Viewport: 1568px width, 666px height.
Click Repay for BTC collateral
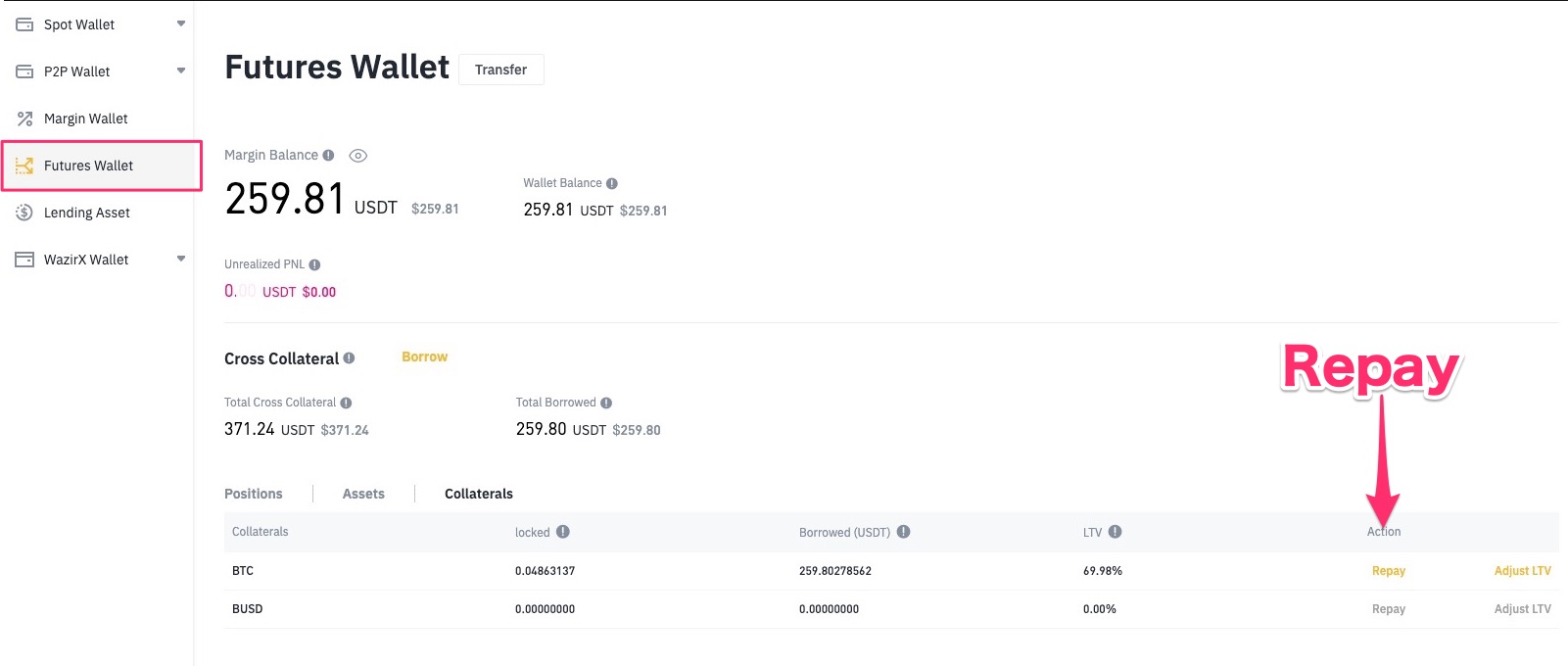point(1388,571)
